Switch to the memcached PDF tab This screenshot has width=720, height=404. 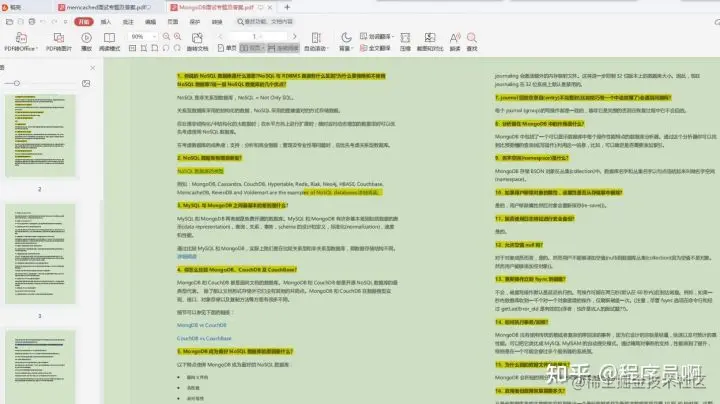click(108, 7)
